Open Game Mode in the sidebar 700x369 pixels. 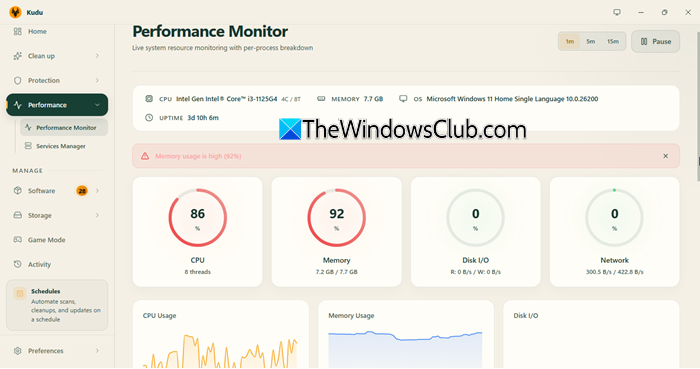coord(57,240)
